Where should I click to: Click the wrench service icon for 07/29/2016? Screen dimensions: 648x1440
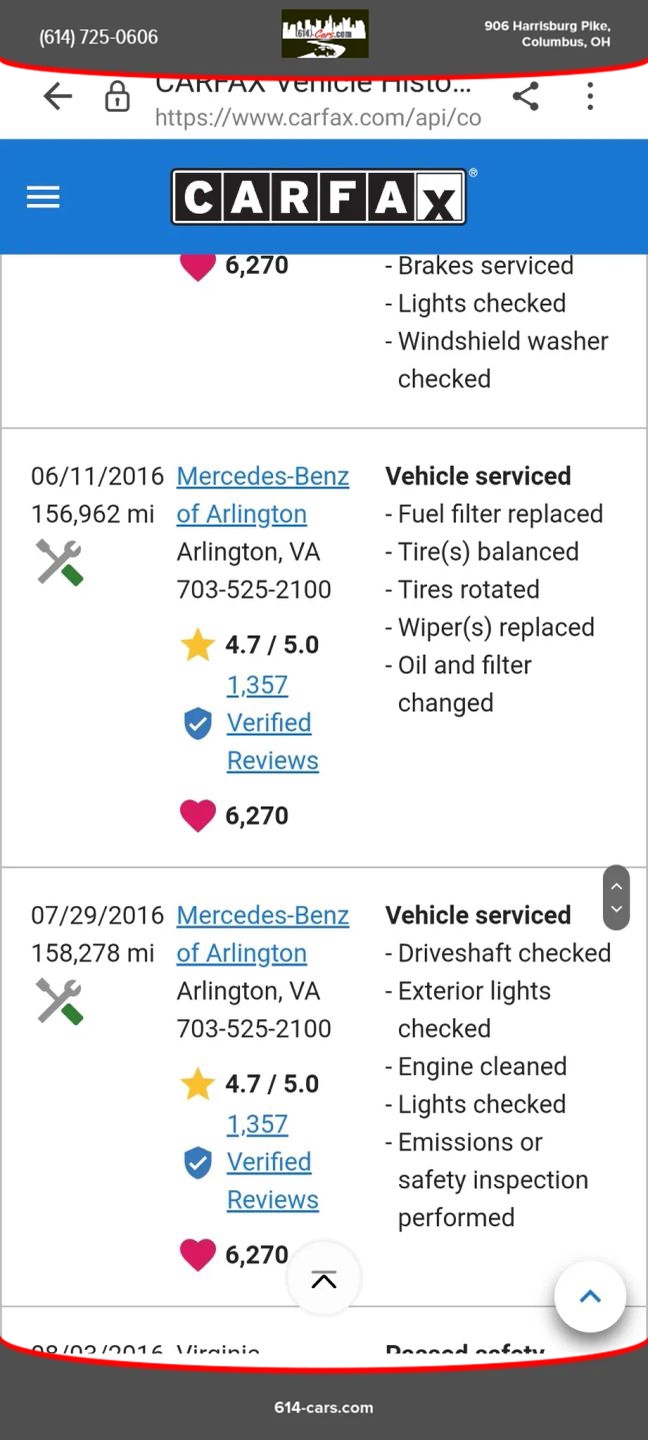pyautogui.click(x=59, y=1001)
